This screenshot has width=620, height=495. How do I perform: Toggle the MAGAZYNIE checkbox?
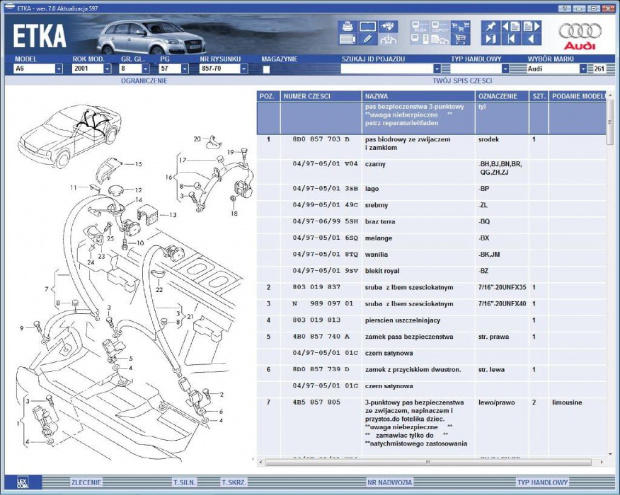coord(267,69)
